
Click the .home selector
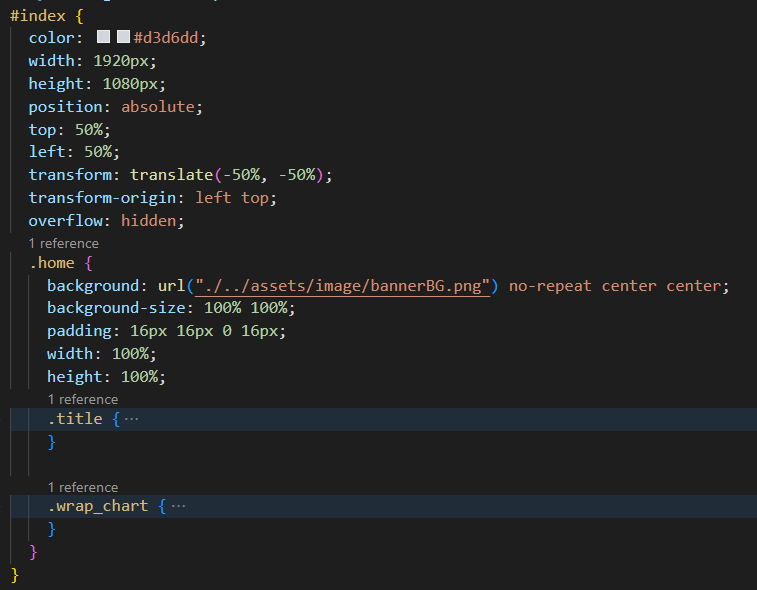(52, 263)
